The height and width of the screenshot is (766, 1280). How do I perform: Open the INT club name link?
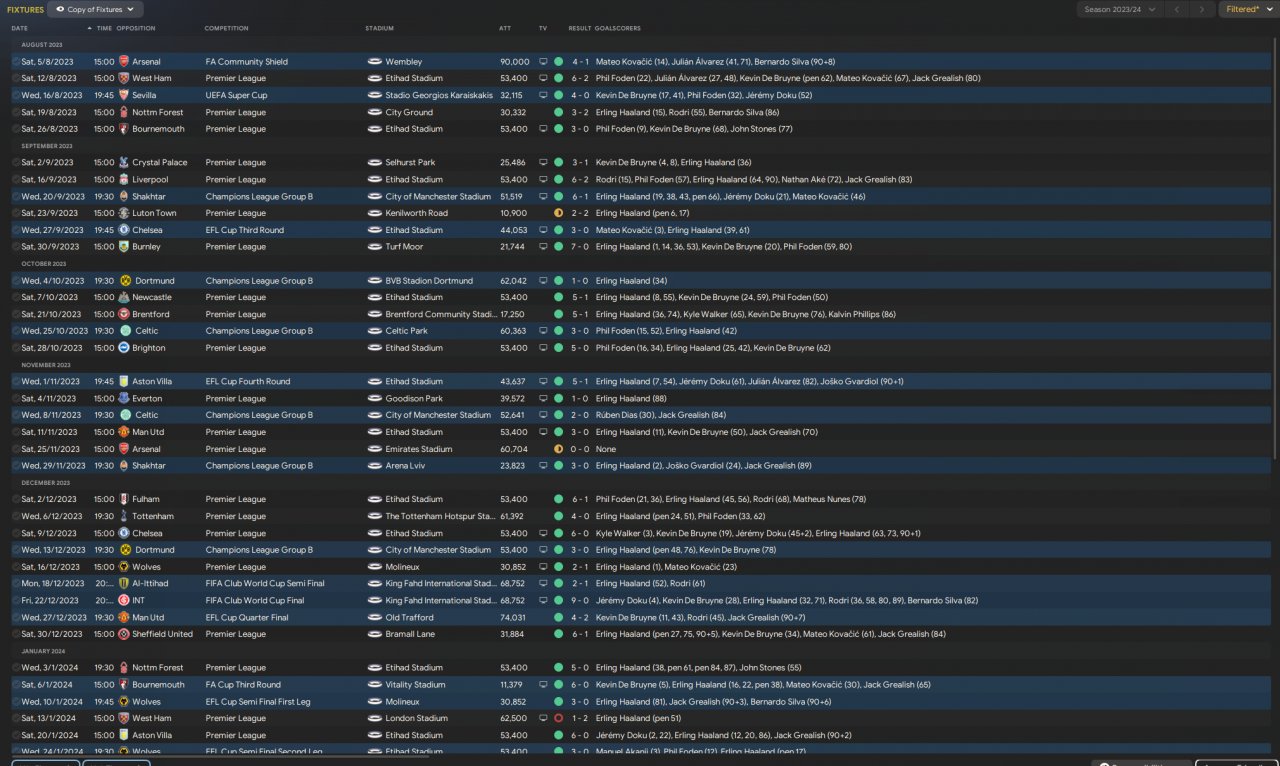pos(139,600)
